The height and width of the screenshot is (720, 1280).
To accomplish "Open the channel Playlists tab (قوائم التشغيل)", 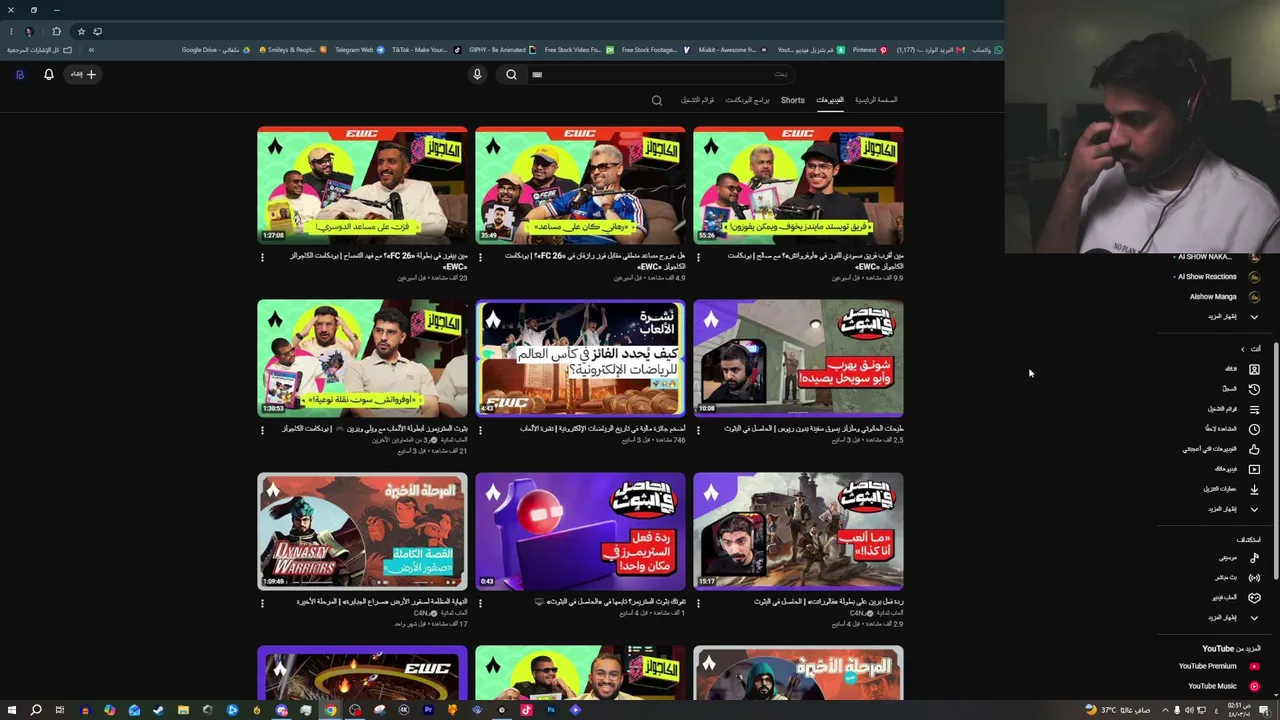I will [x=698, y=100].
